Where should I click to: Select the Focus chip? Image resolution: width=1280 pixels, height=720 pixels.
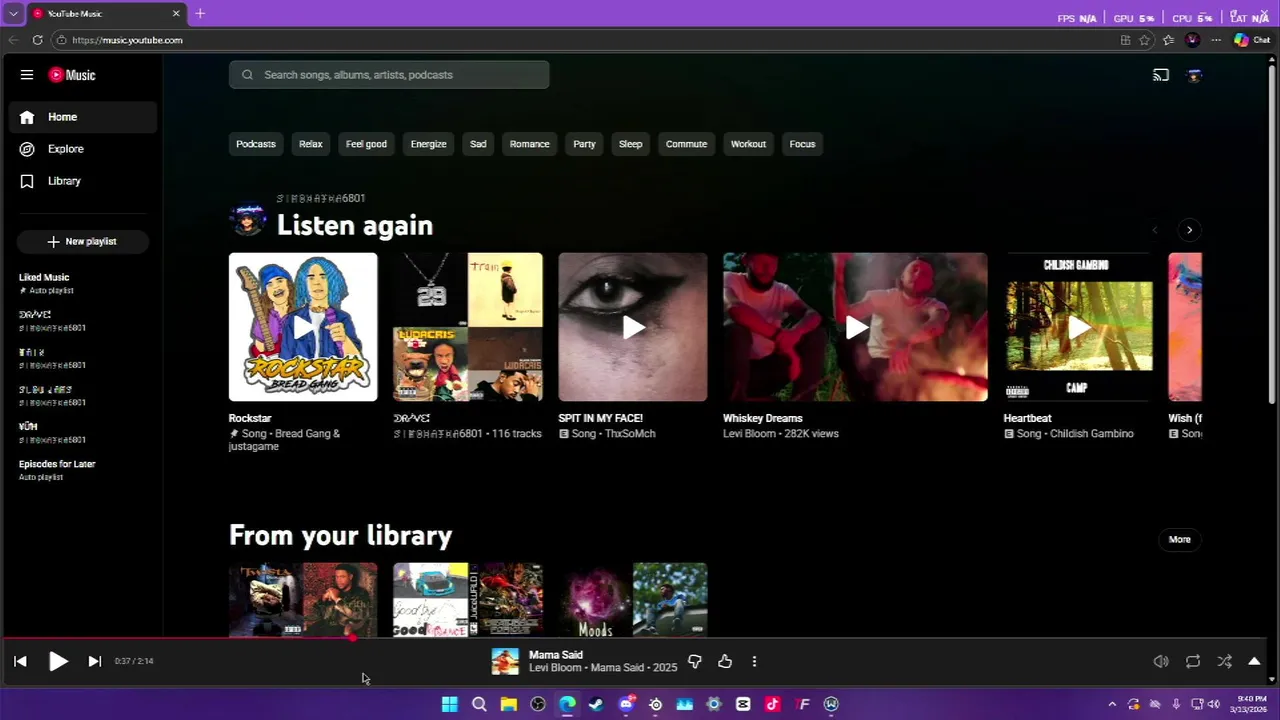pos(802,144)
